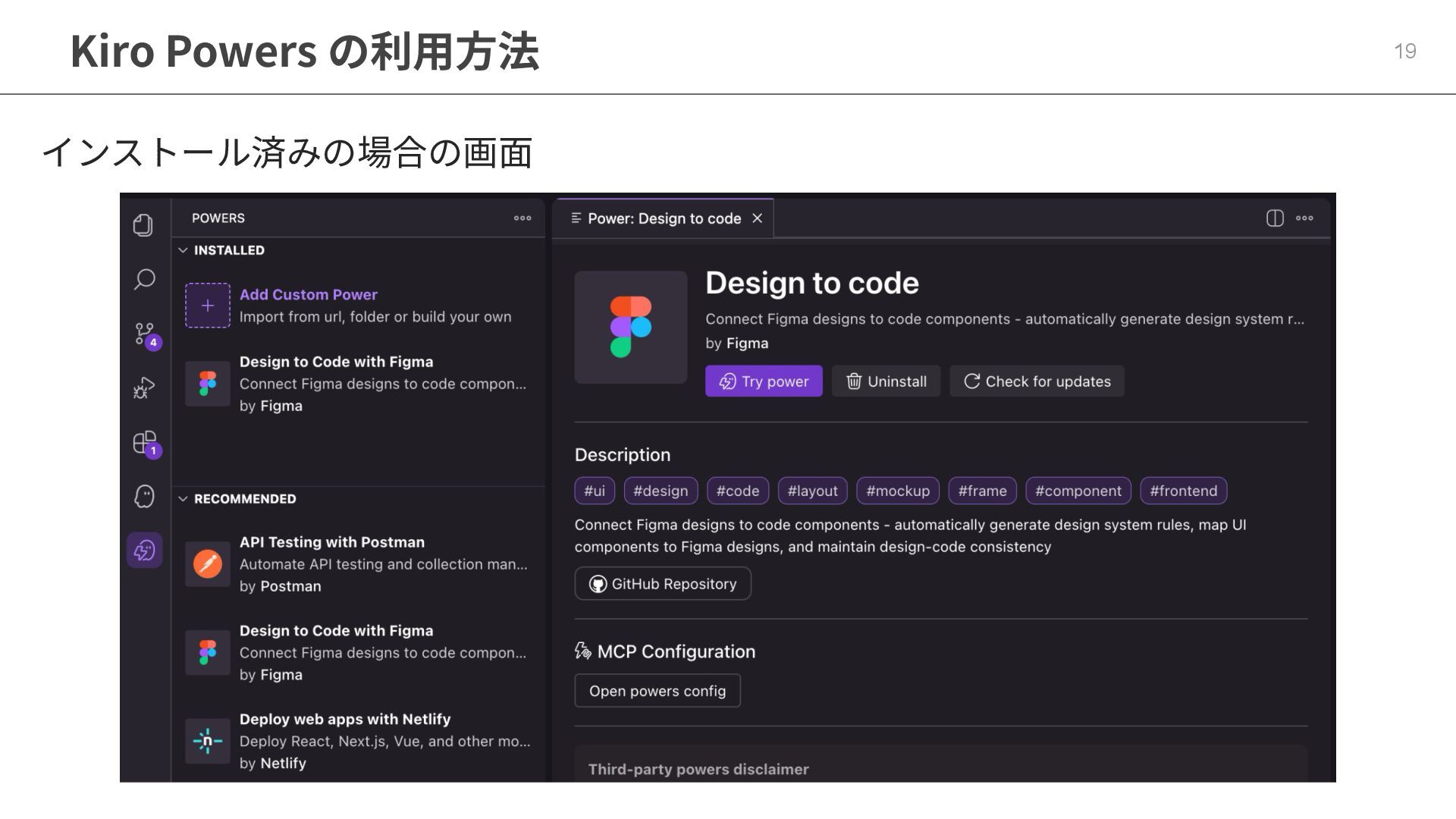The height and width of the screenshot is (819, 1456).
Task: Click Open powers config button
Action: click(x=657, y=691)
